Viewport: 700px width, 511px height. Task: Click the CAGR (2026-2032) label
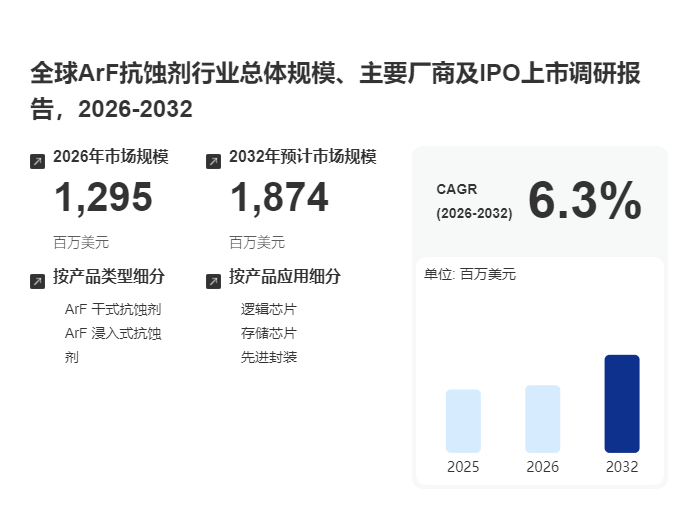[474, 201]
